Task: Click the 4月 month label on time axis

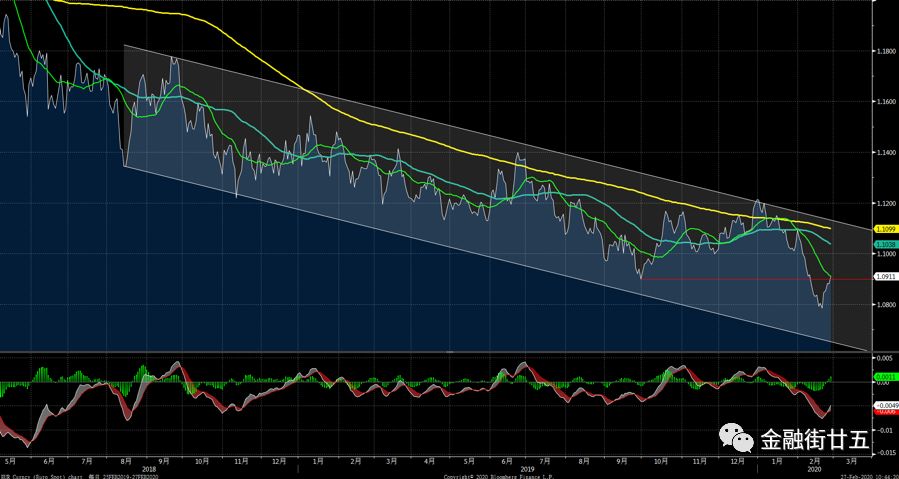Action: [429, 461]
